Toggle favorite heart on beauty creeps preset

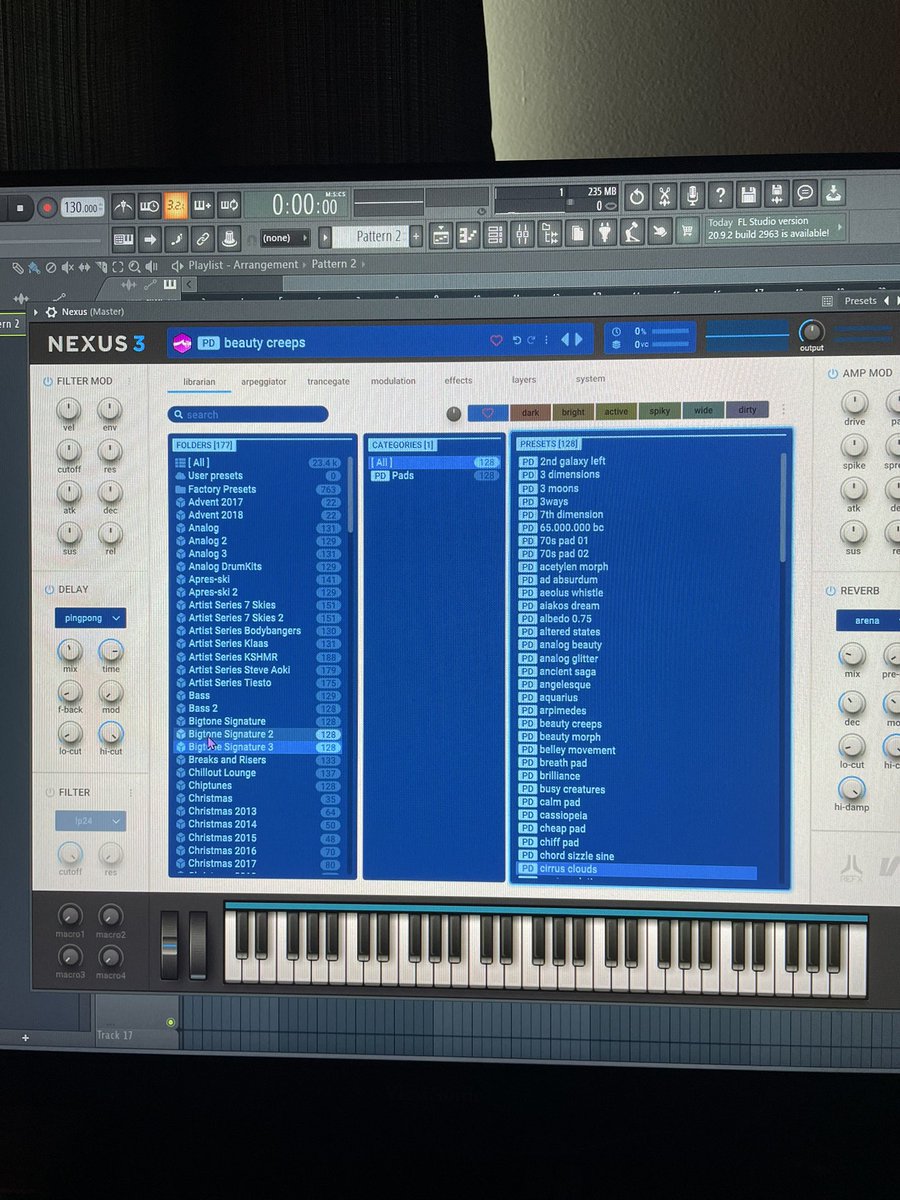click(496, 341)
